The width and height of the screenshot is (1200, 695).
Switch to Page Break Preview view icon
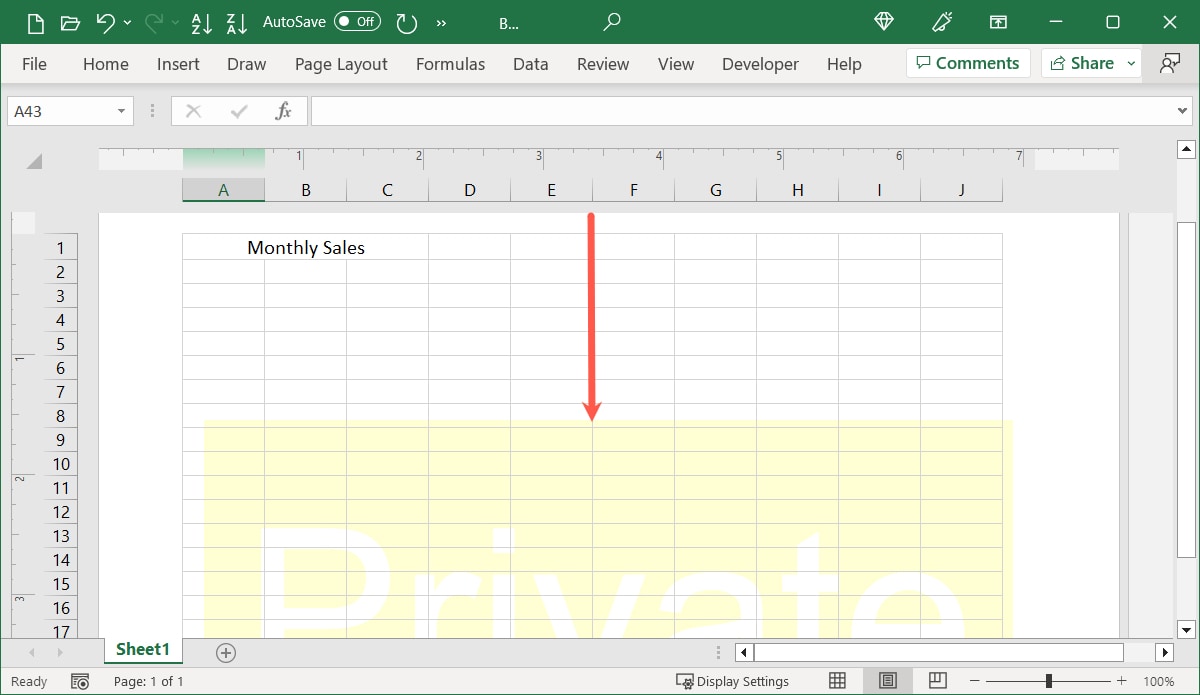click(937, 681)
